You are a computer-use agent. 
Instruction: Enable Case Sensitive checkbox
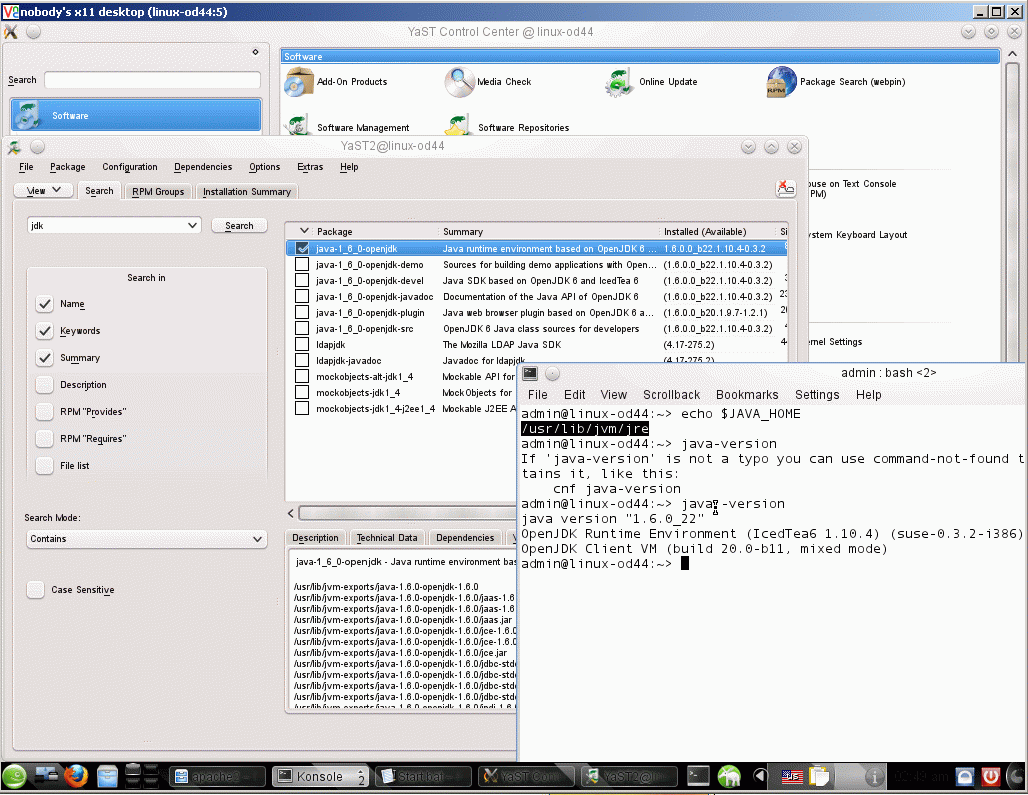click(x=35, y=590)
